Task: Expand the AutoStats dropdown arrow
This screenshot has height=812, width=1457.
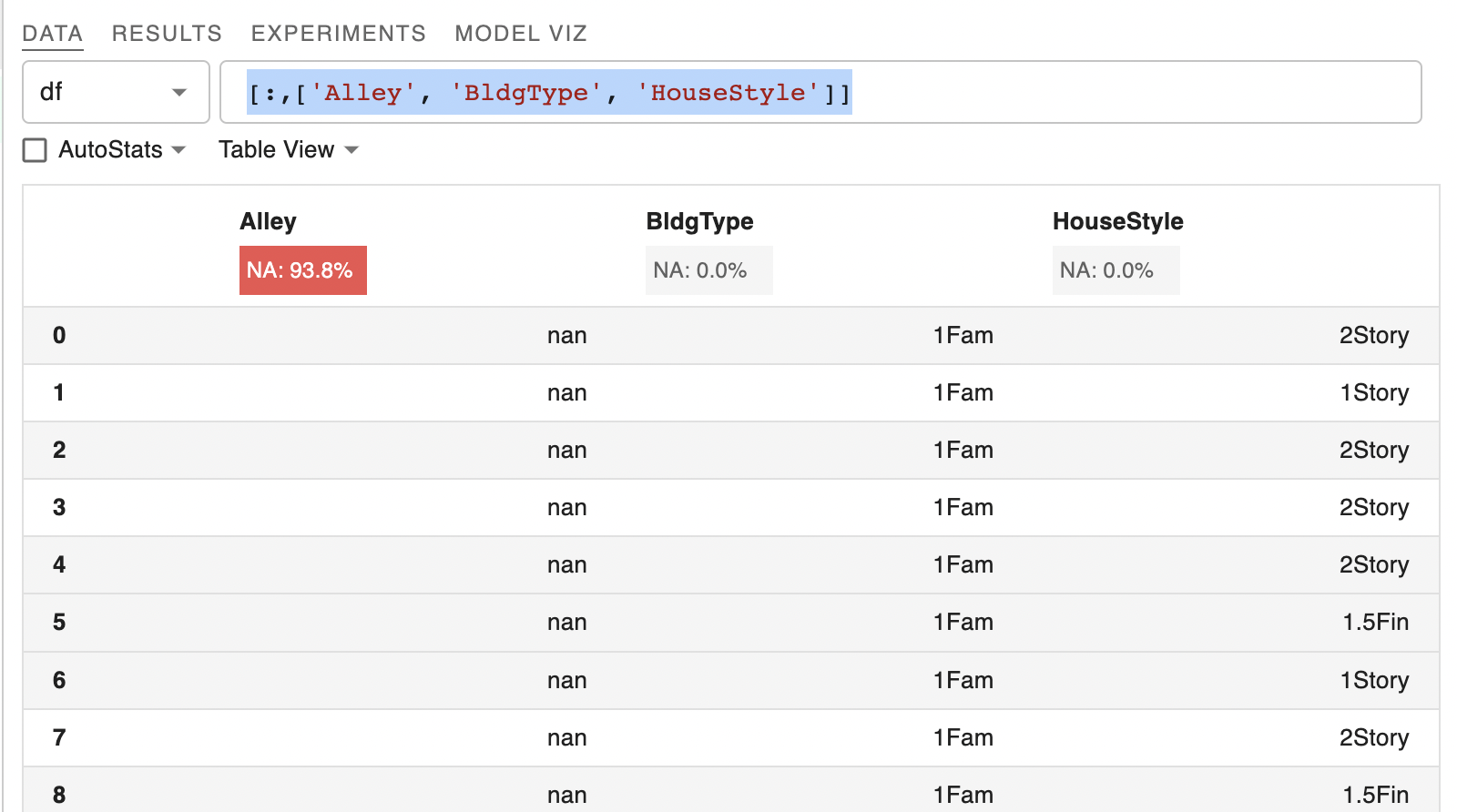Action: click(x=178, y=150)
